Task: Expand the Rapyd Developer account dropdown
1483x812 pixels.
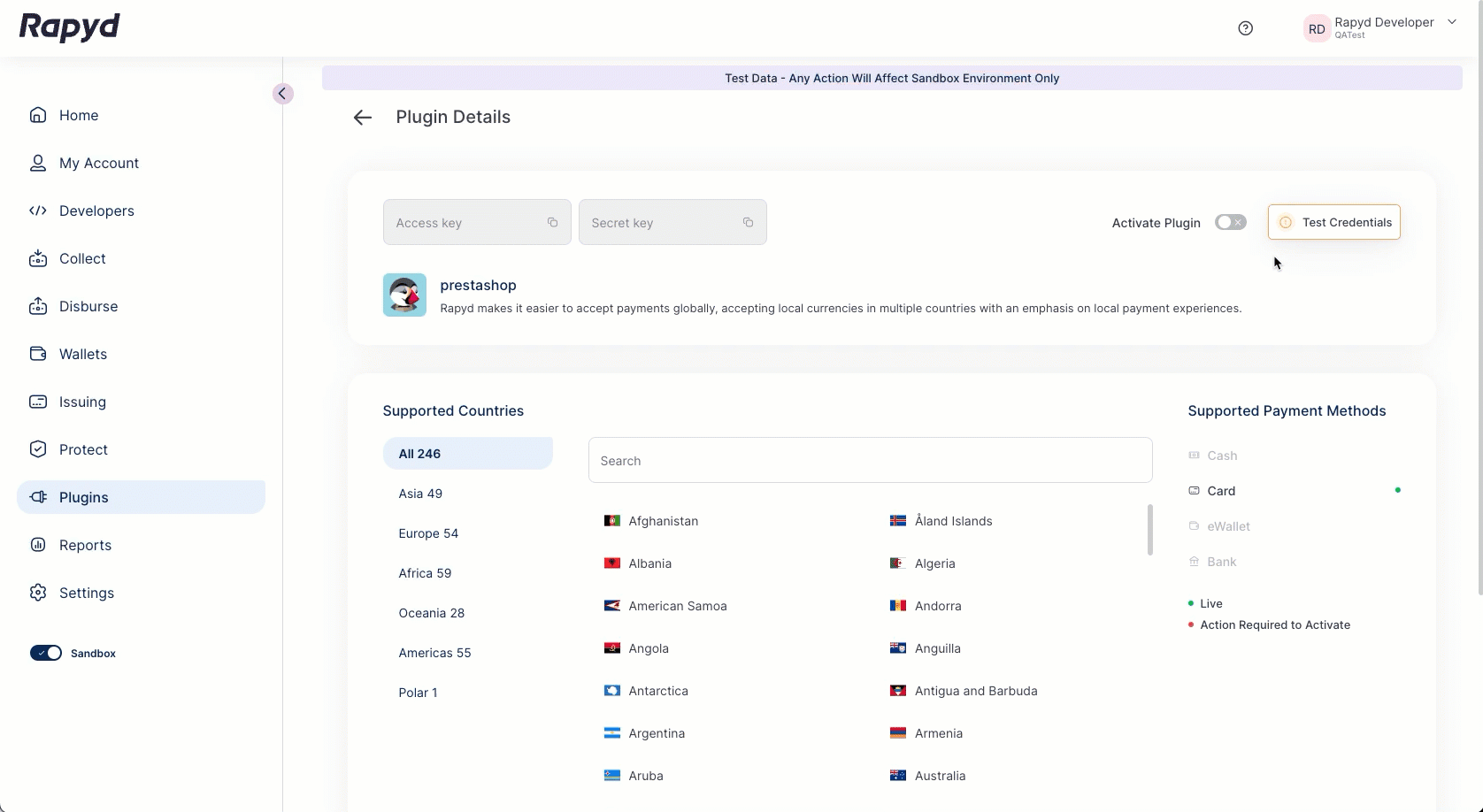Action: 1451,22
